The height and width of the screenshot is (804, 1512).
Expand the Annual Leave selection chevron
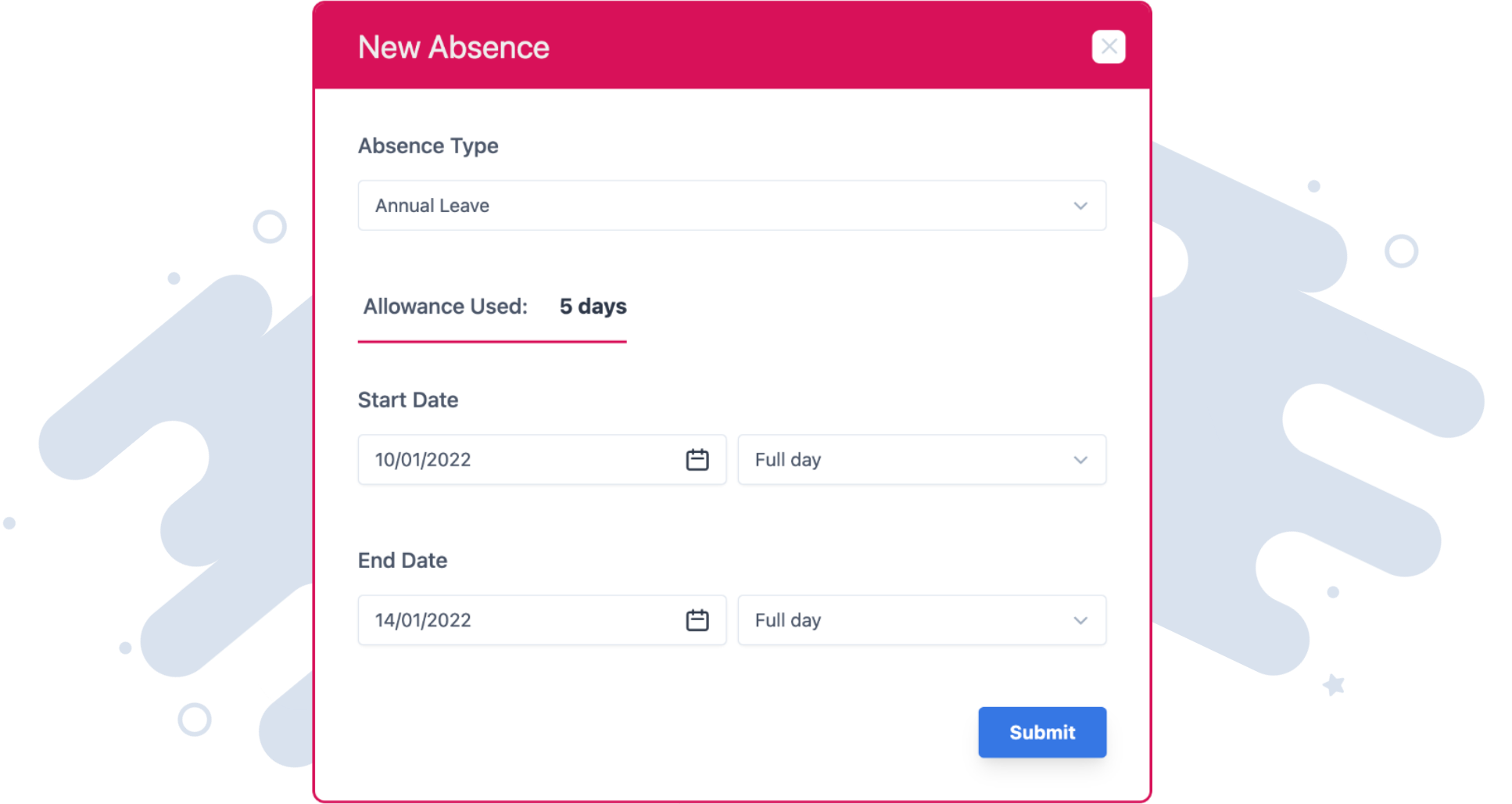coord(1080,206)
